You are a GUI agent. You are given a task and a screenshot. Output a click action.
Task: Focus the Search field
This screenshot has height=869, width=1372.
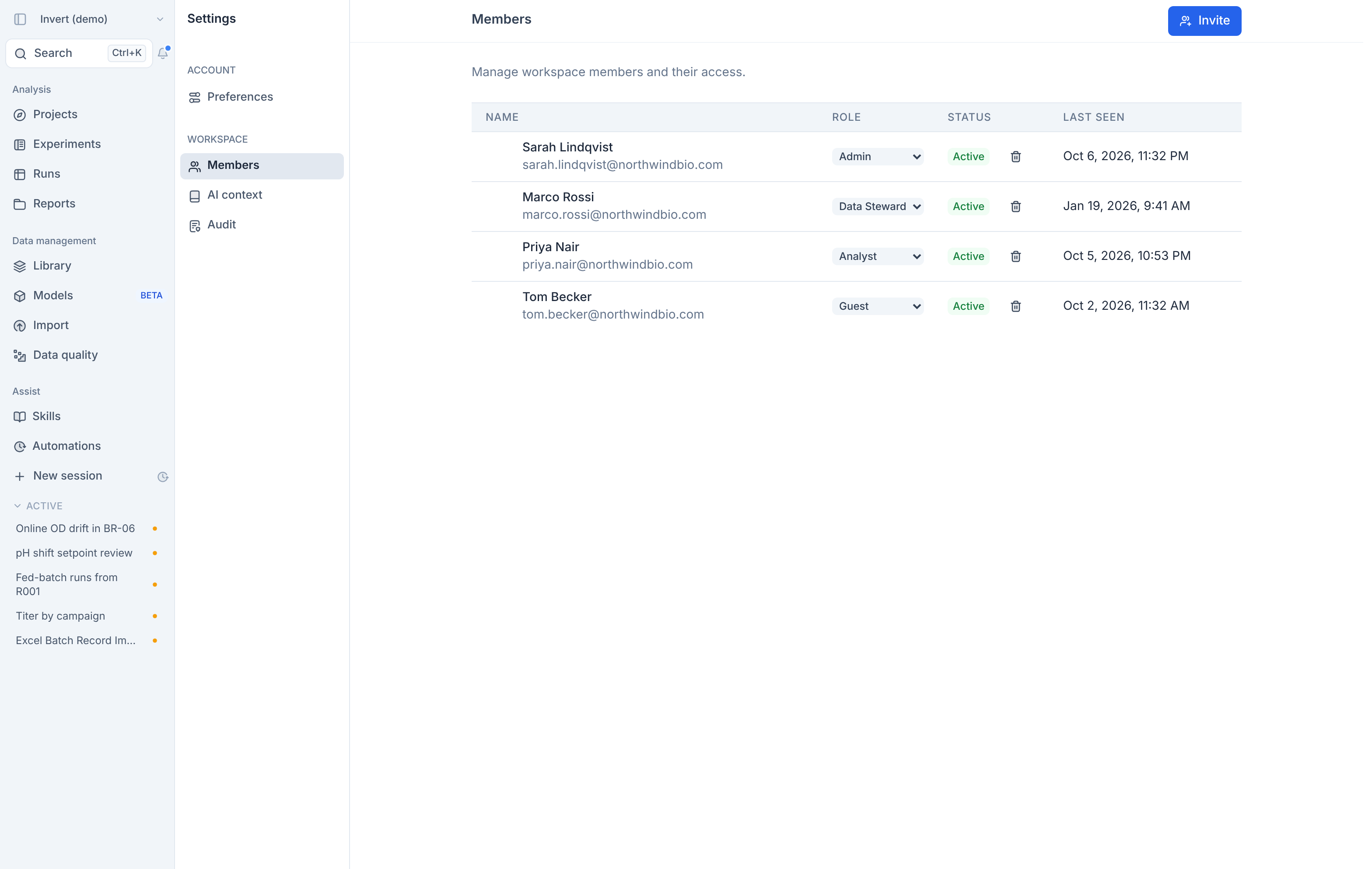coord(79,53)
